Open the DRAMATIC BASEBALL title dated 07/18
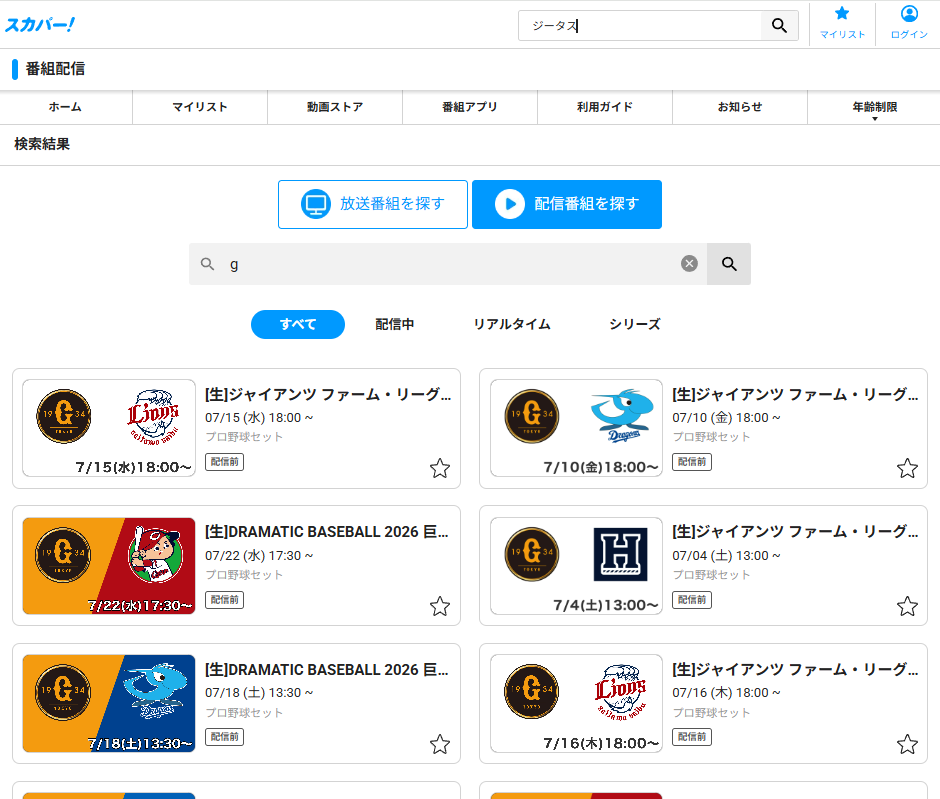This screenshot has height=799, width=940. click(327, 670)
